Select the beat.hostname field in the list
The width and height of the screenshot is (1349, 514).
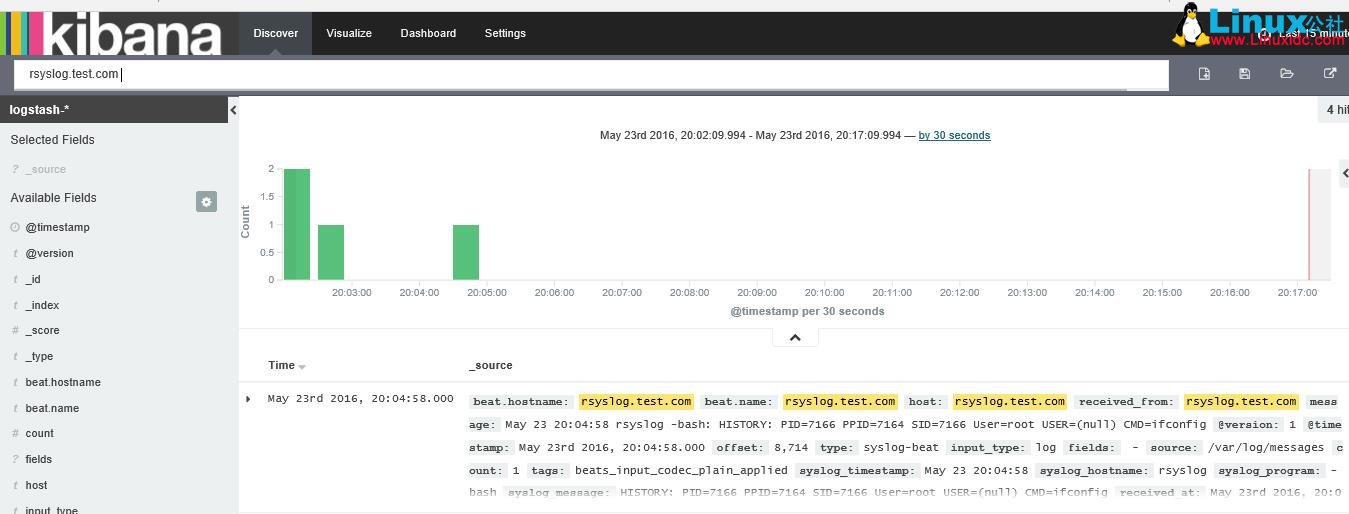click(63, 382)
